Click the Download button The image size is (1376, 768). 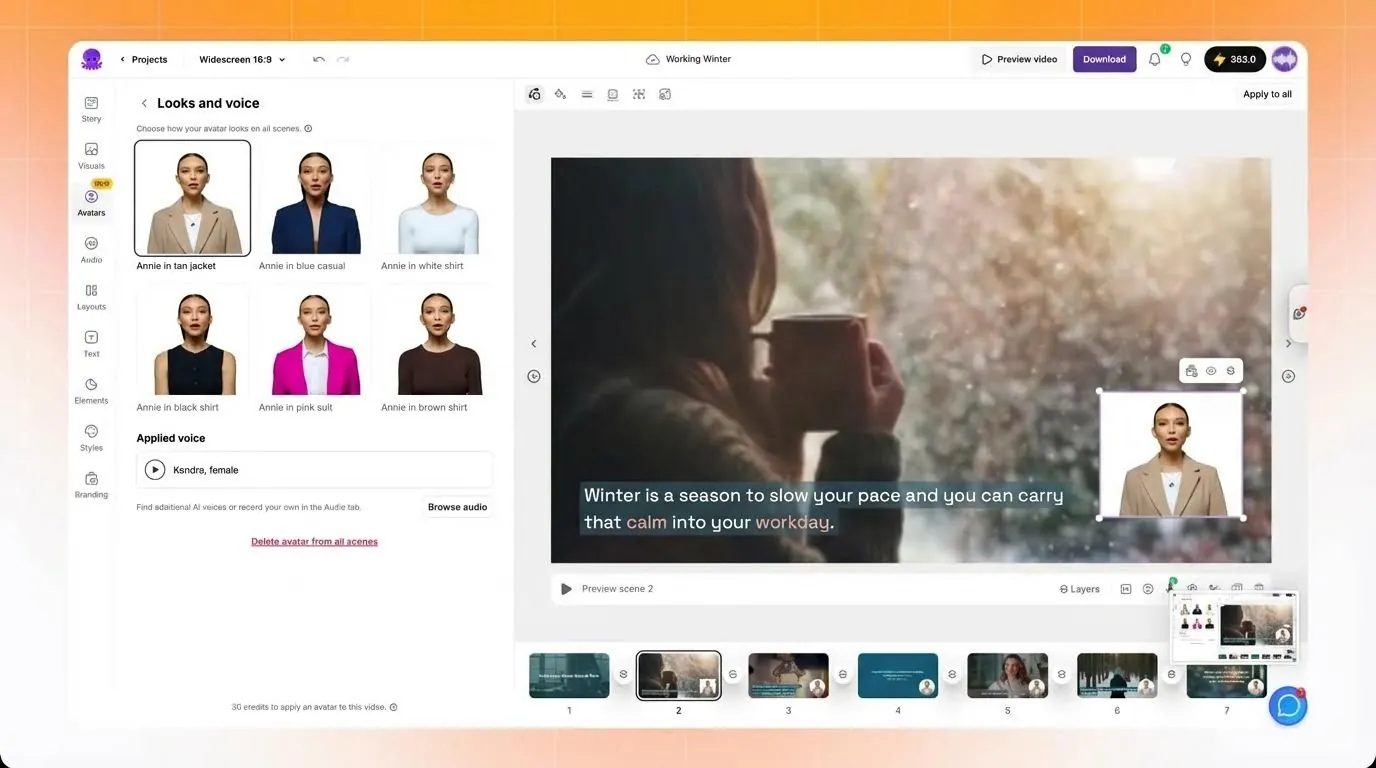(x=1104, y=59)
